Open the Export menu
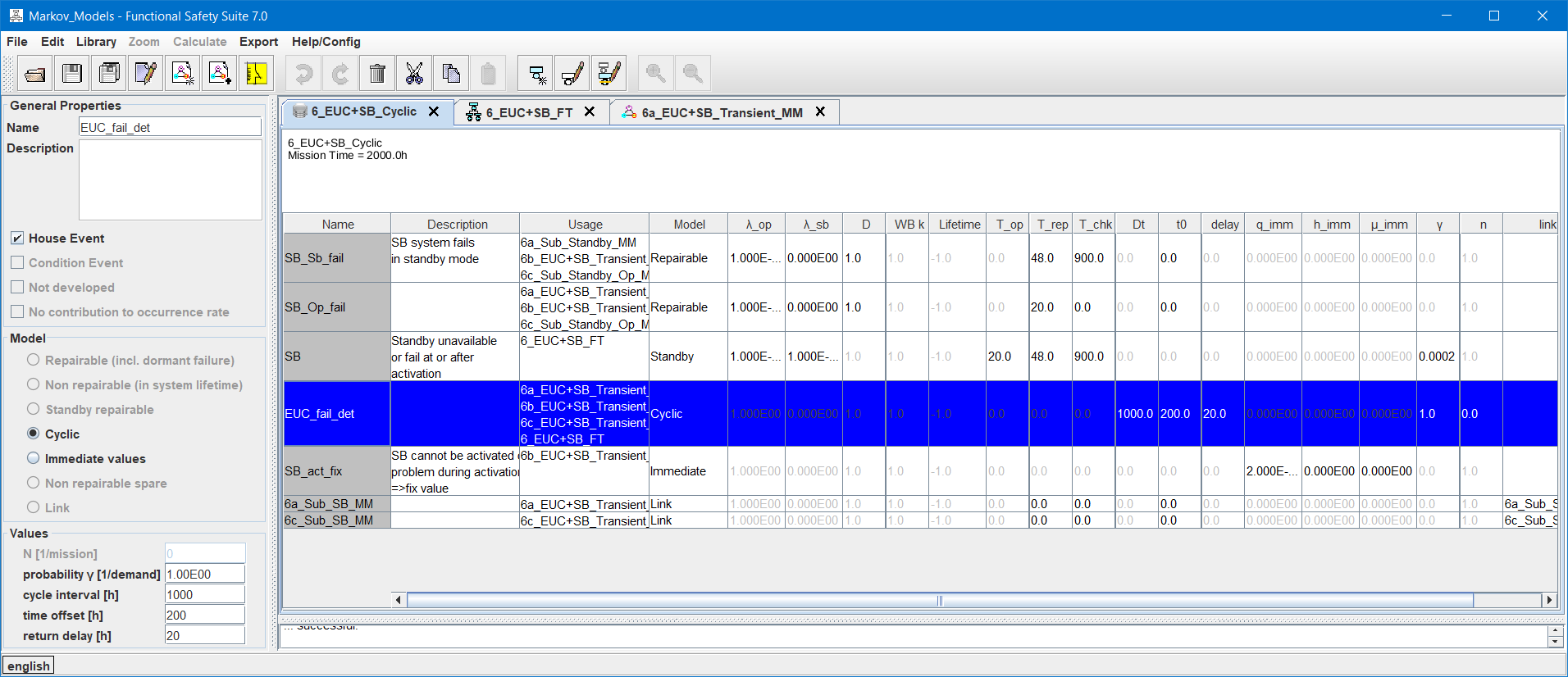The height and width of the screenshot is (677, 1568). [258, 42]
